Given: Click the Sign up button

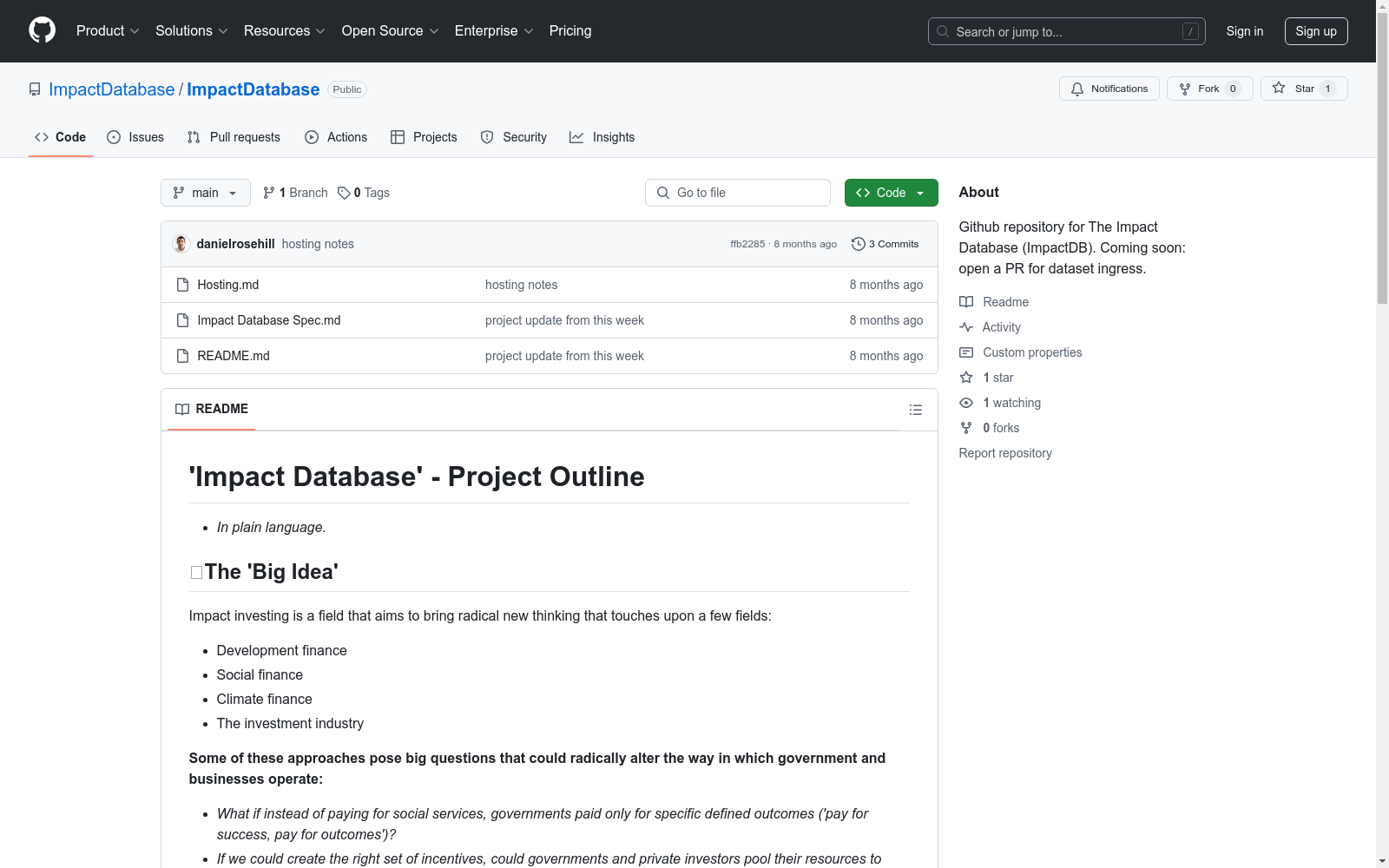Looking at the screenshot, I should pyautogui.click(x=1316, y=31).
